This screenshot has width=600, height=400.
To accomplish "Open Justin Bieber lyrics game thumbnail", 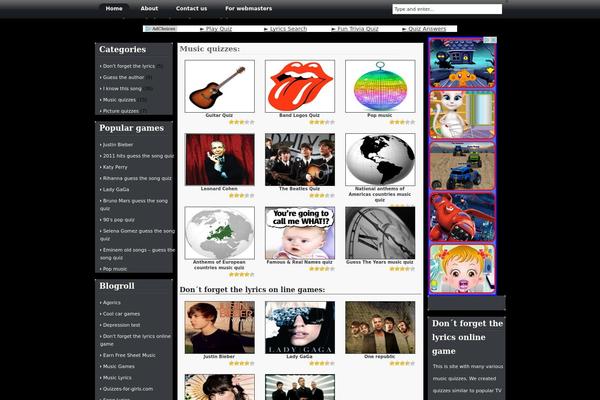I will pos(219,327).
